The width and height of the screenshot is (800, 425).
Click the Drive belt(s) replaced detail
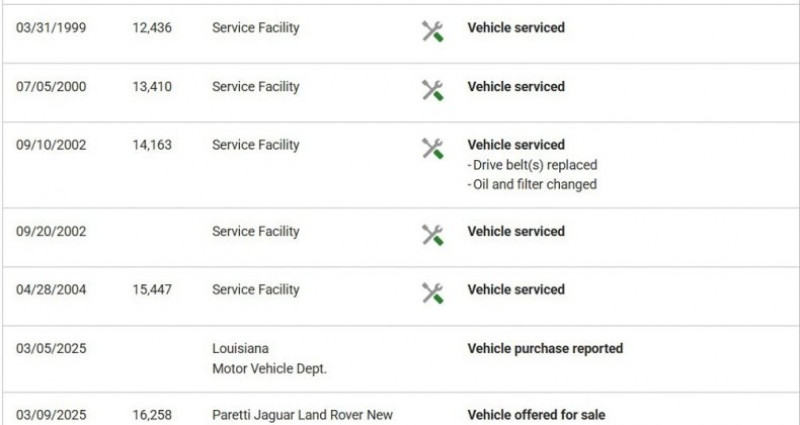[x=533, y=164]
